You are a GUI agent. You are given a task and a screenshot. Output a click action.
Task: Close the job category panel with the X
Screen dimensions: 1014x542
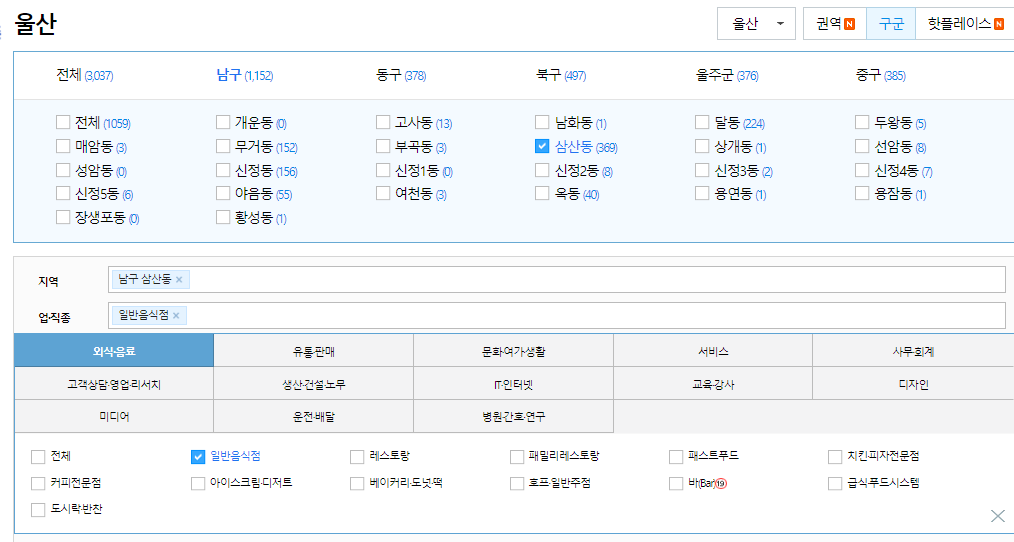click(x=998, y=515)
